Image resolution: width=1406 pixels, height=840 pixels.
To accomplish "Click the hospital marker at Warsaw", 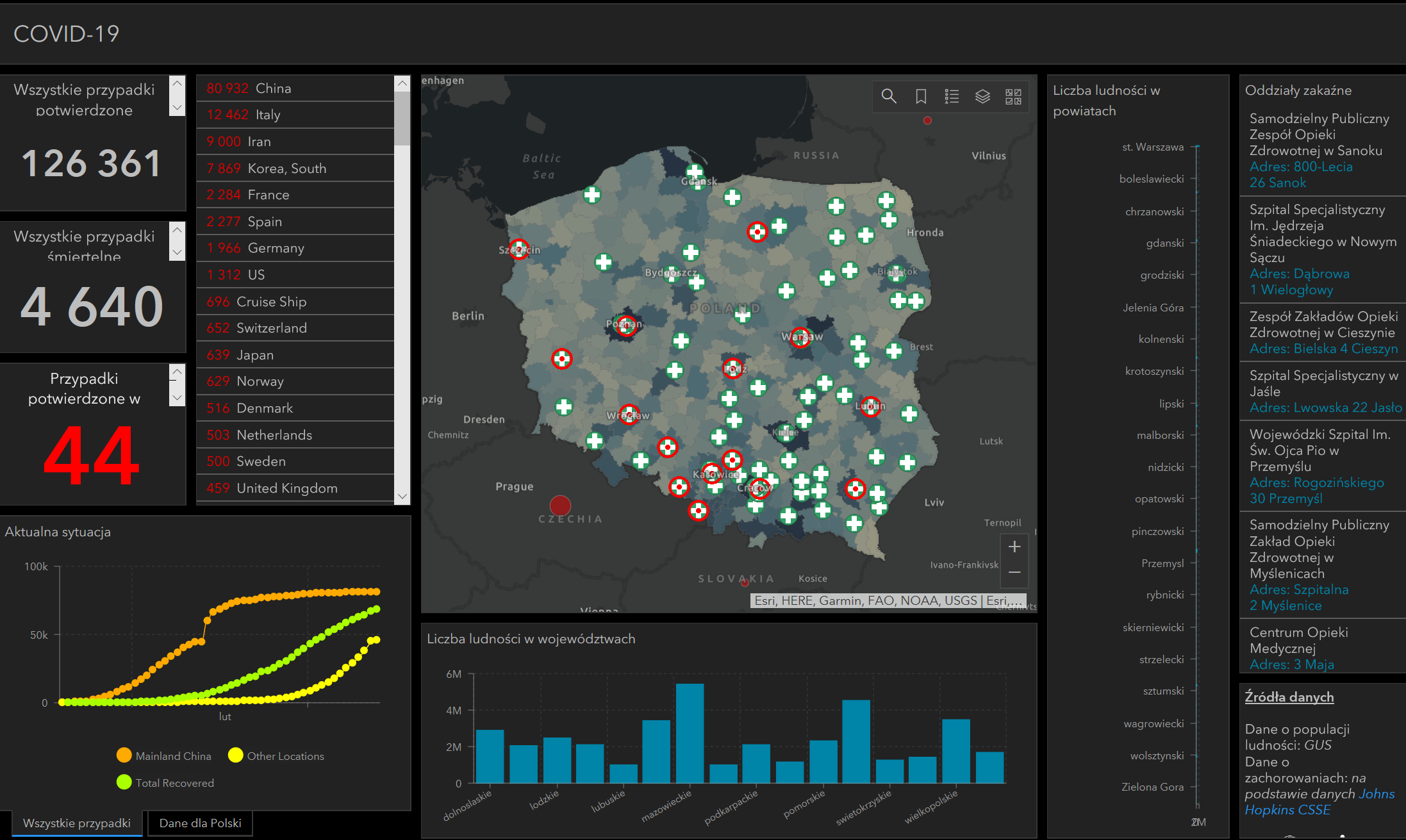I will (x=800, y=337).
